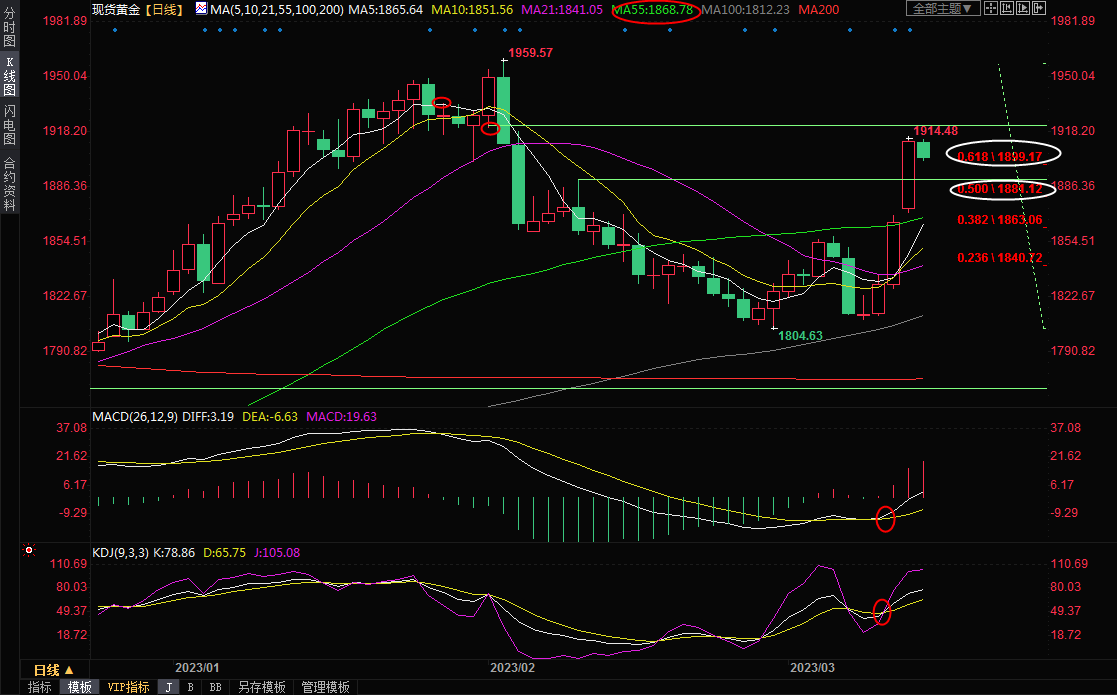
Task: Switch to the 闪电图 sidebar tab
Action: coord(9,125)
